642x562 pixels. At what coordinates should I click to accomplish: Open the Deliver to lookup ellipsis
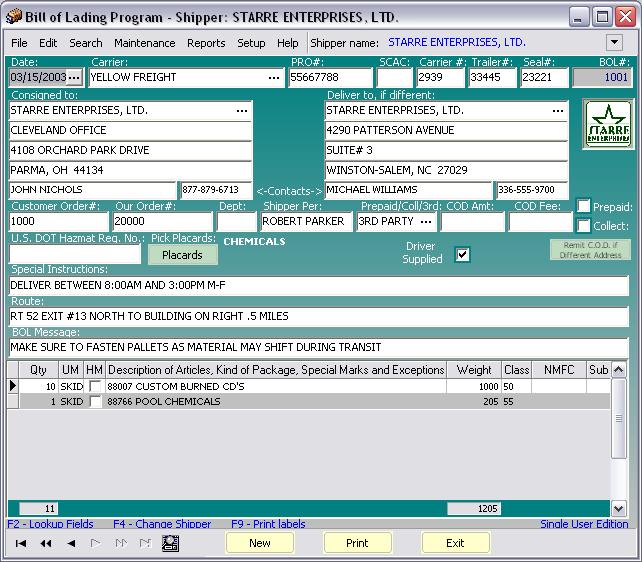point(558,111)
